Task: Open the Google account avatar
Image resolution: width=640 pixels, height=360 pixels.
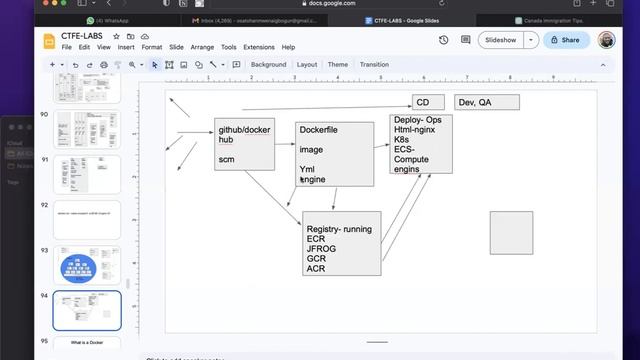Action: [x=606, y=40]
